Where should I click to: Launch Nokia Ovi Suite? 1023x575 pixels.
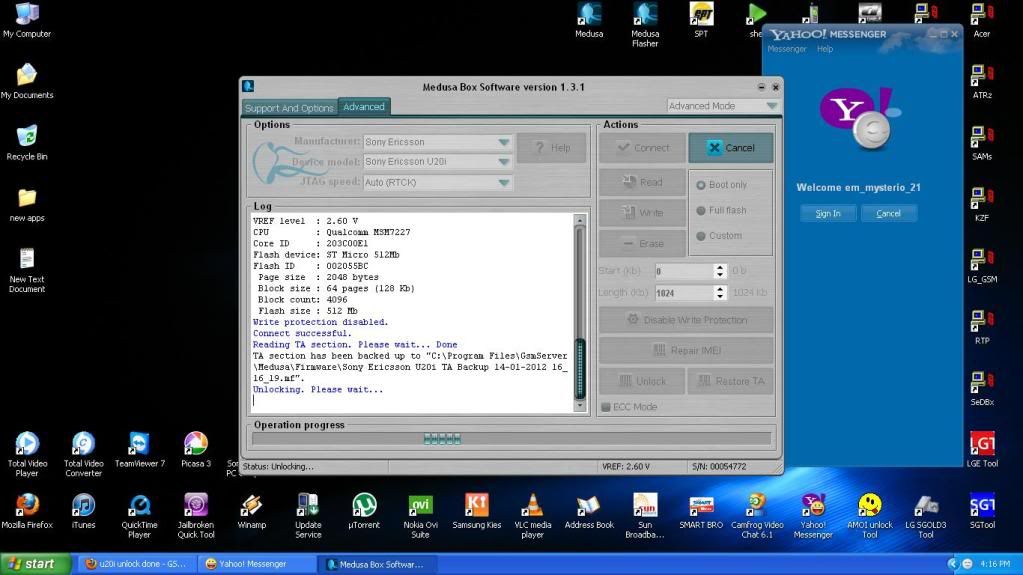(x=420, y=516)
